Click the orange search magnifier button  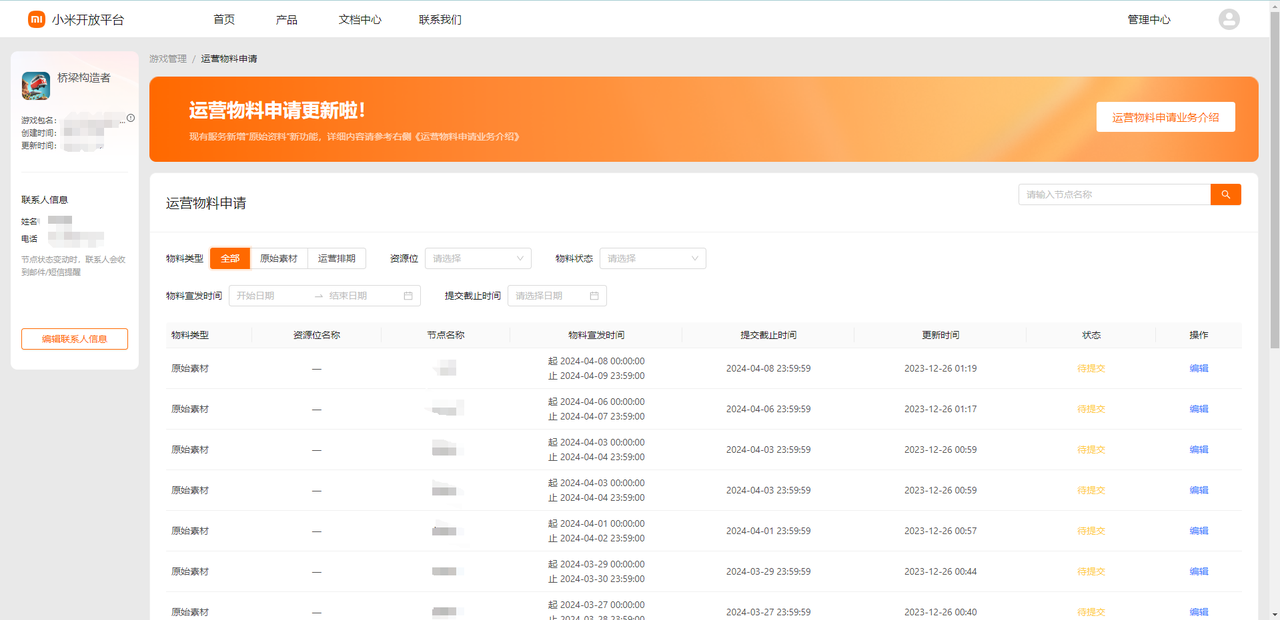(1225, 195)
